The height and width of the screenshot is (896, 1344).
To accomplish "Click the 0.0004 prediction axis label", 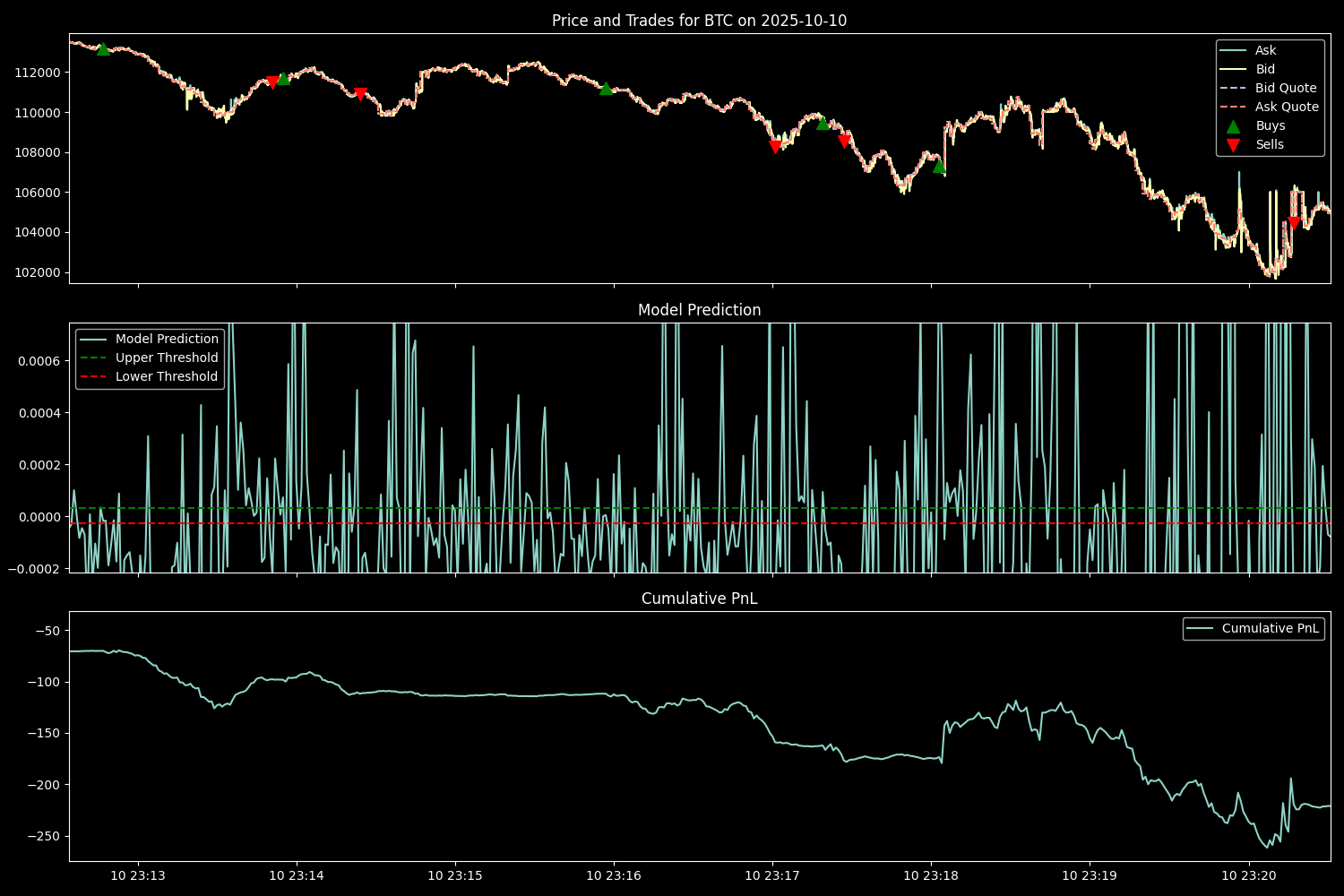I will (39, 413).
